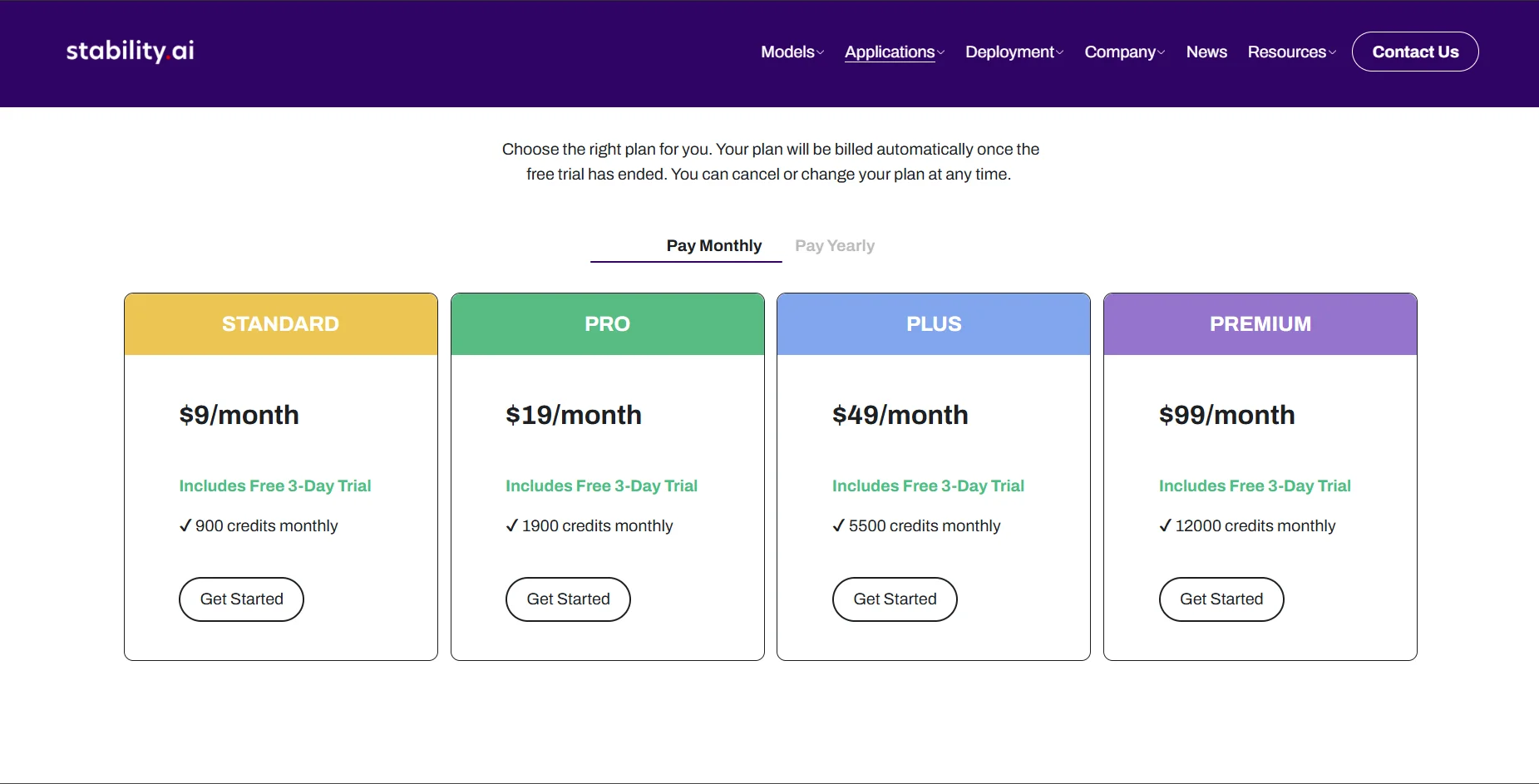Click the Contact Us button

(1415, 52)
